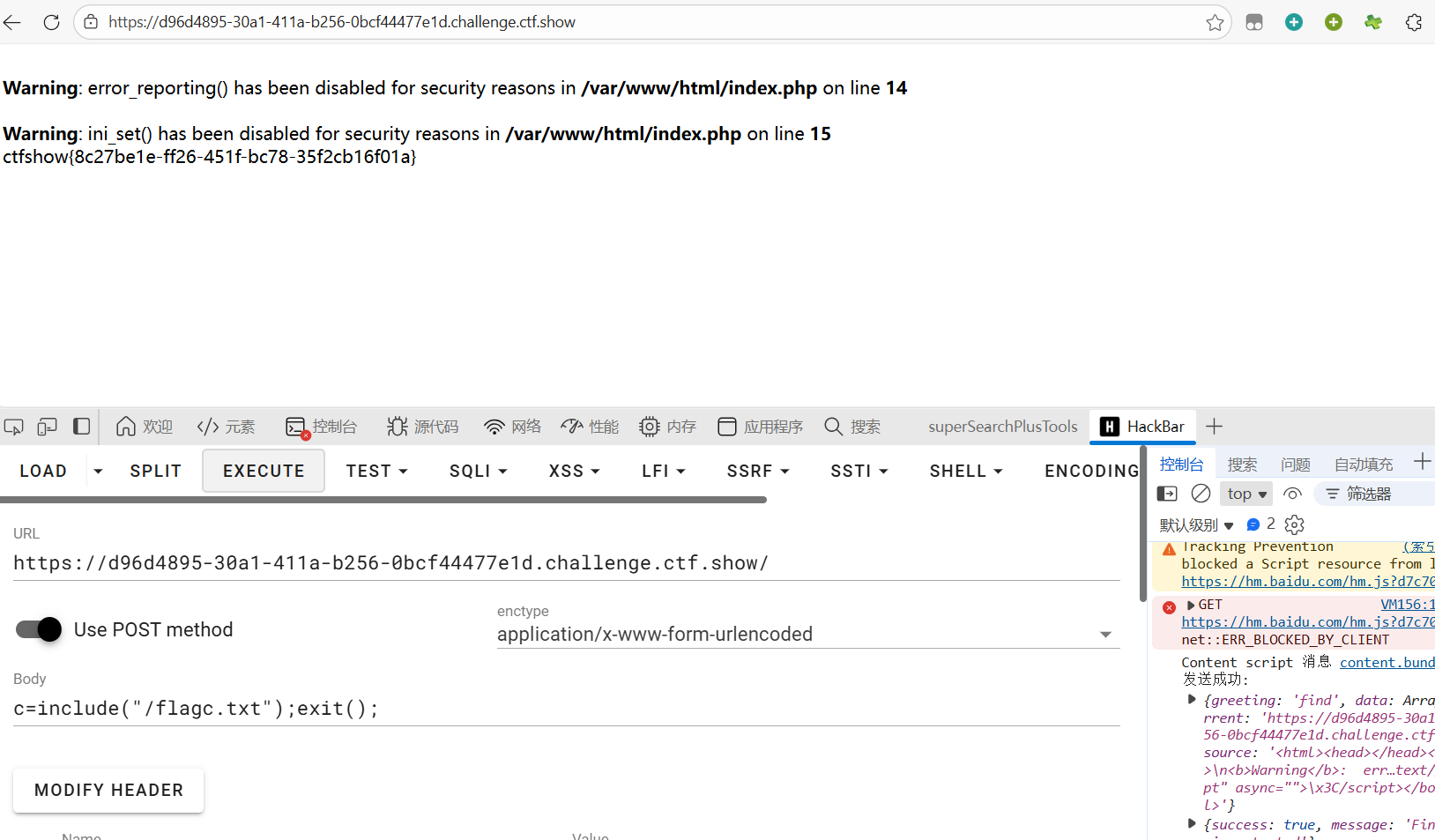Toggle the DevTools activity bar dock icon

tap(81, 427)
